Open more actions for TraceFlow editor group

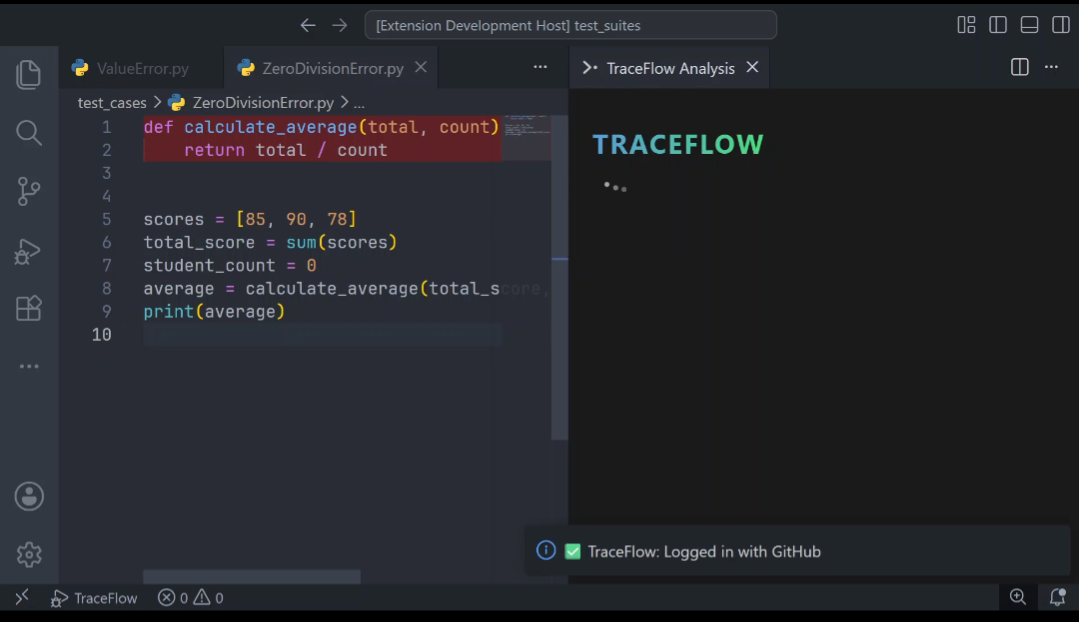1051,67
